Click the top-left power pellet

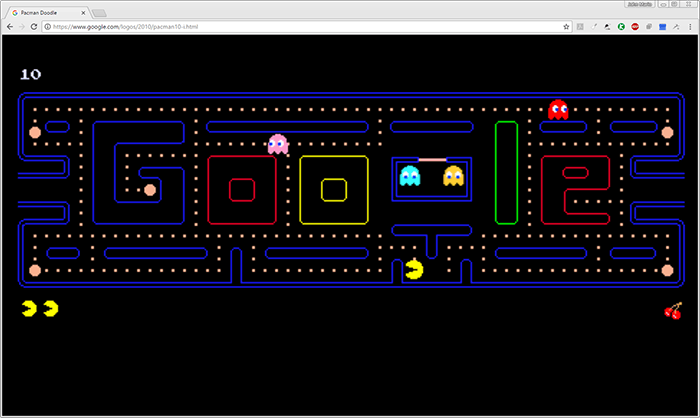[x=35, y=132]
